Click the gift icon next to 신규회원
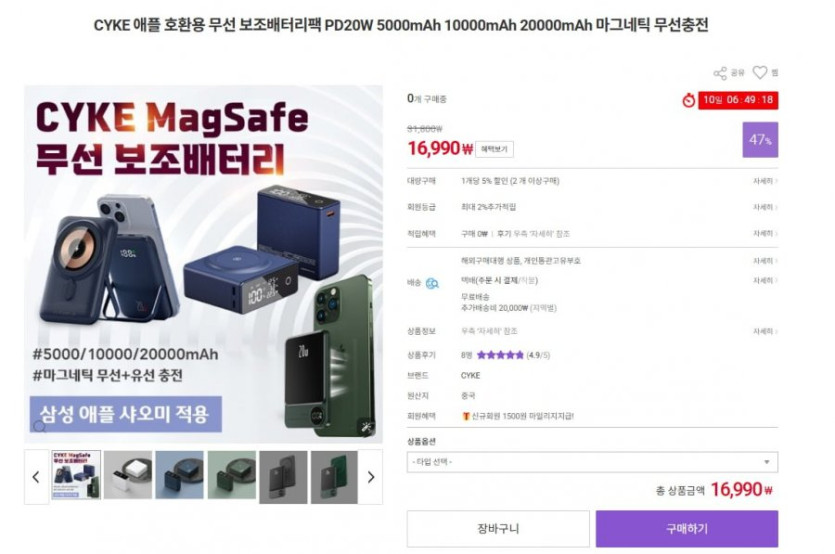This screenshot has width=835, height=554. click(x=465, y=416)
